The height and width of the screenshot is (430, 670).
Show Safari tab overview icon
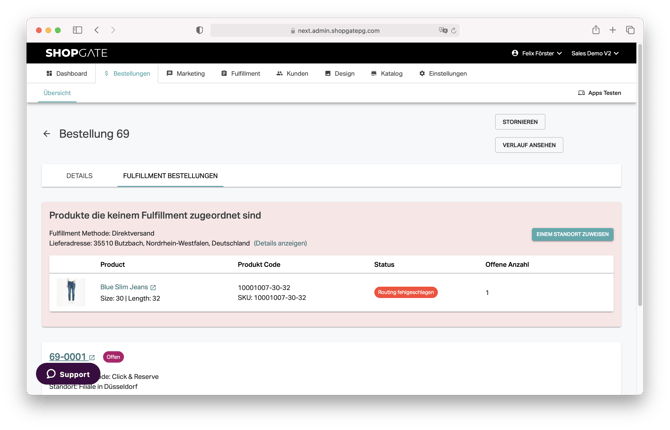point(630,30)
